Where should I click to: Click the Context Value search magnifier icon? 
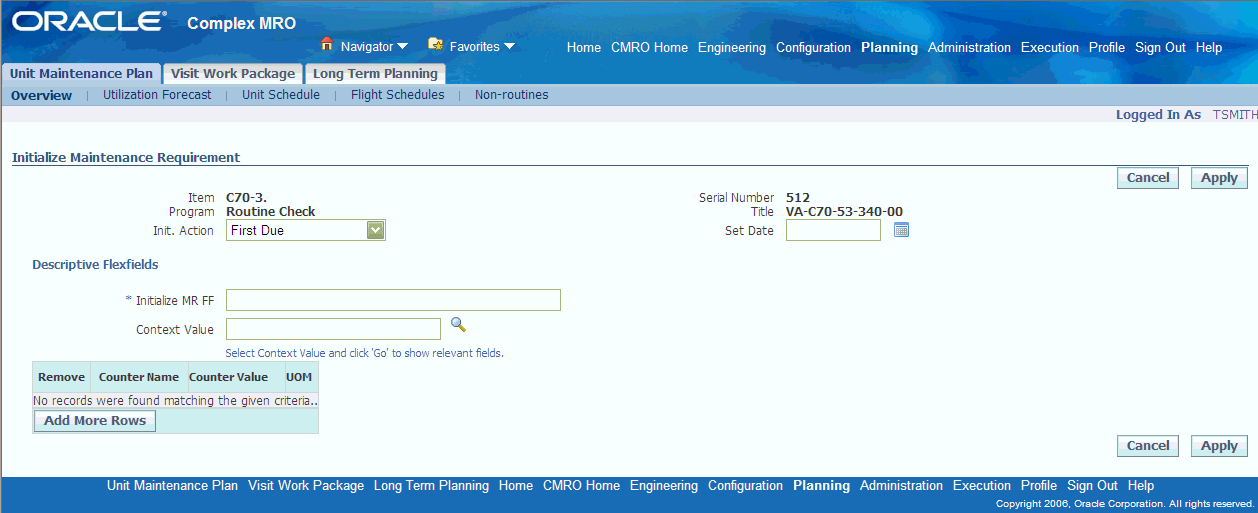click(x=458, y=324)
